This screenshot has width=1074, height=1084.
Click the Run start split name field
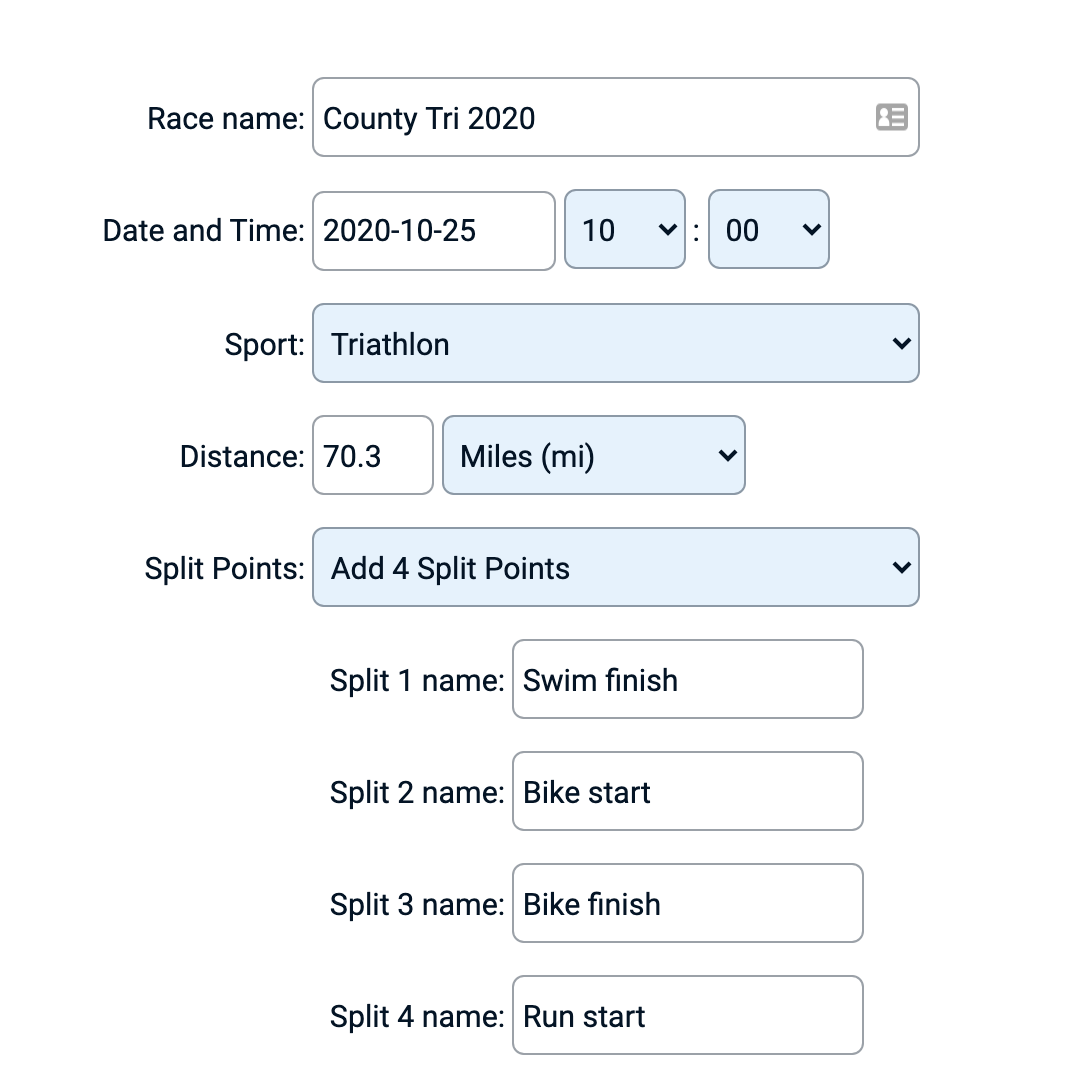pos(687,1016)
